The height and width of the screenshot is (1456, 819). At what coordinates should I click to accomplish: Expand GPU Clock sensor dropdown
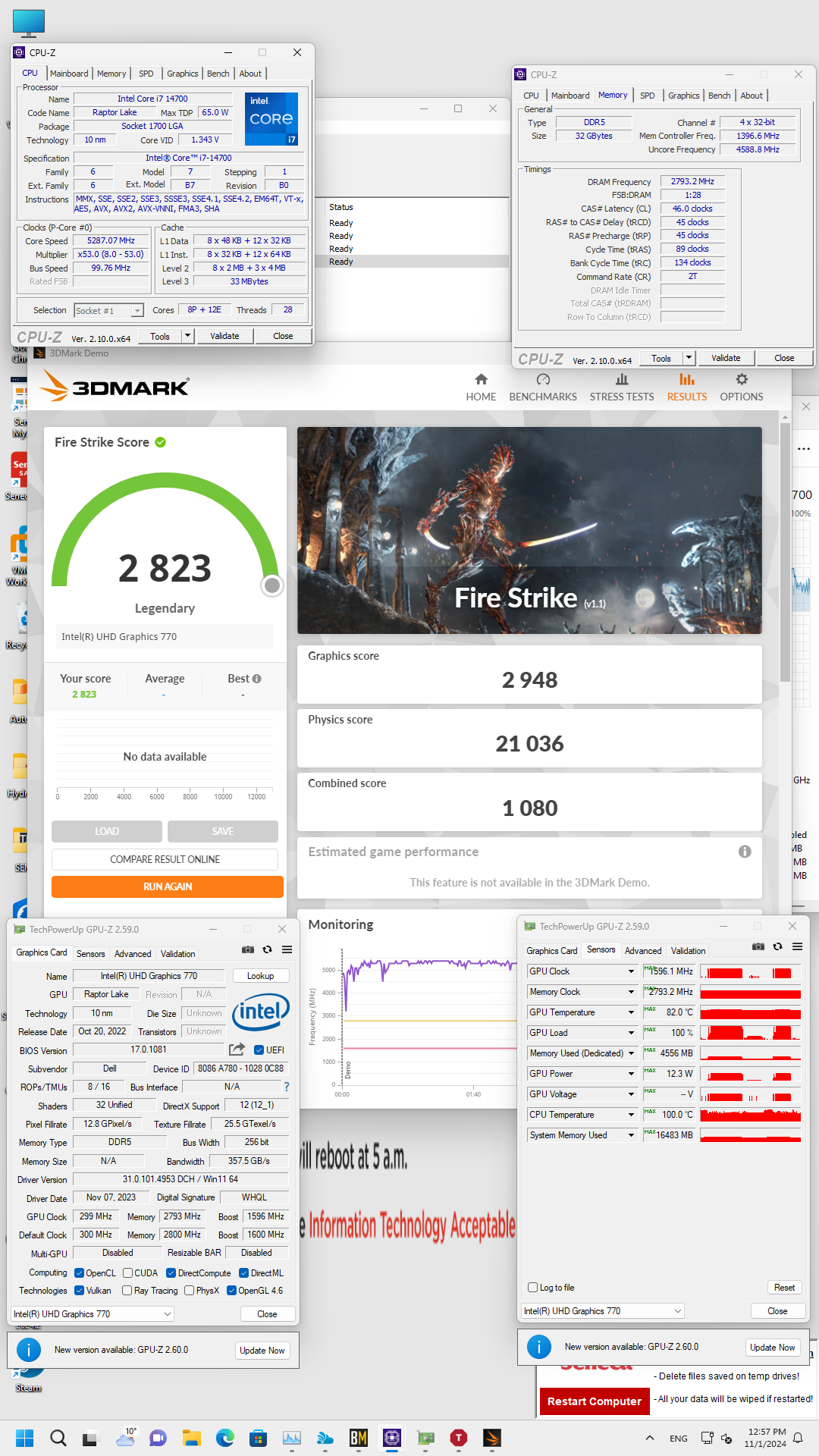click(631, 971)
